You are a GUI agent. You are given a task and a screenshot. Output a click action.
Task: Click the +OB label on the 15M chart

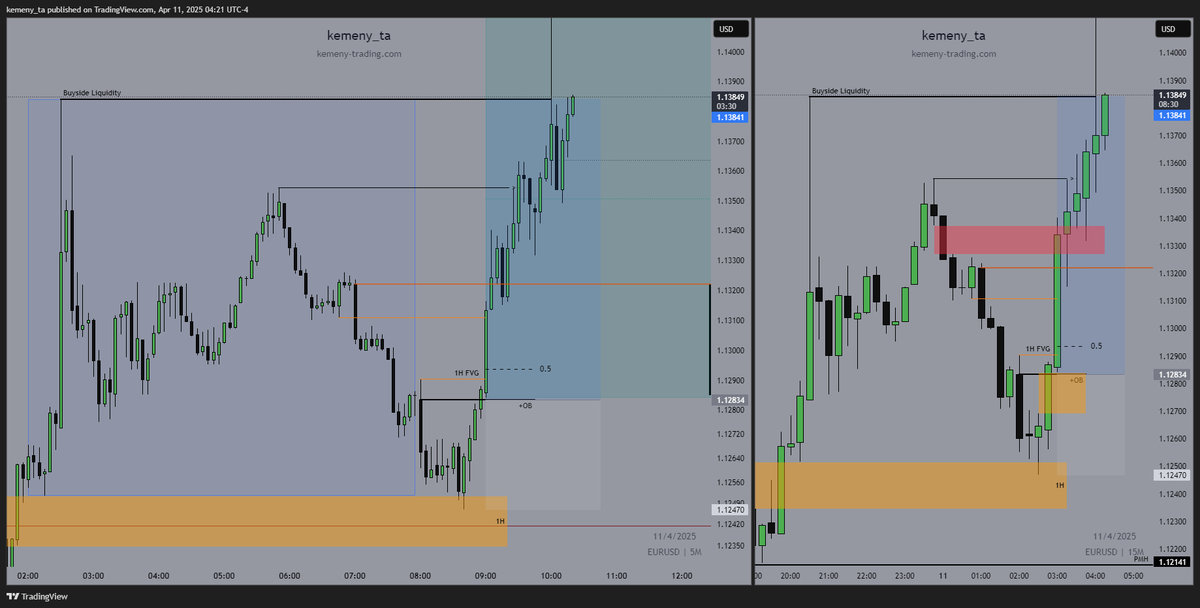(x=1076, y=381)
